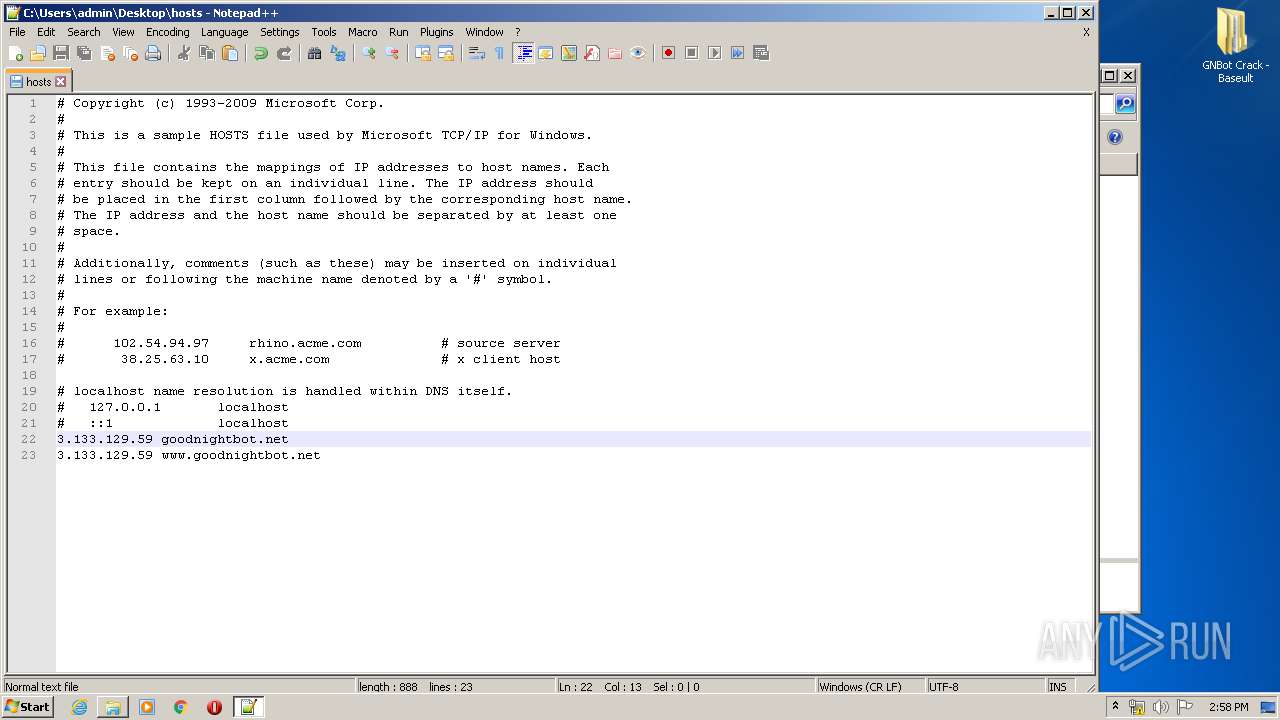Save the current recorded macro icon
Screen dimensions: 1280x720
coord(760,53)
